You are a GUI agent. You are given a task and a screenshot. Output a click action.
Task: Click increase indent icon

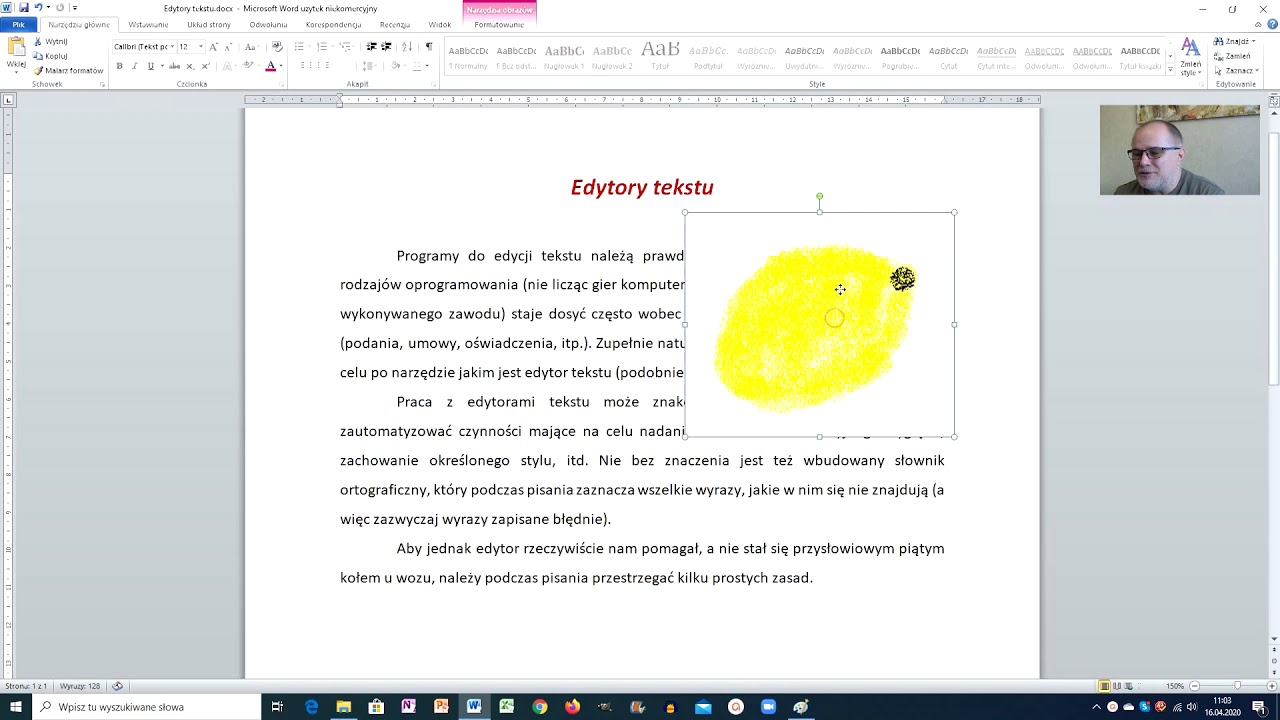pyautogui.click(x=386, y=47)
